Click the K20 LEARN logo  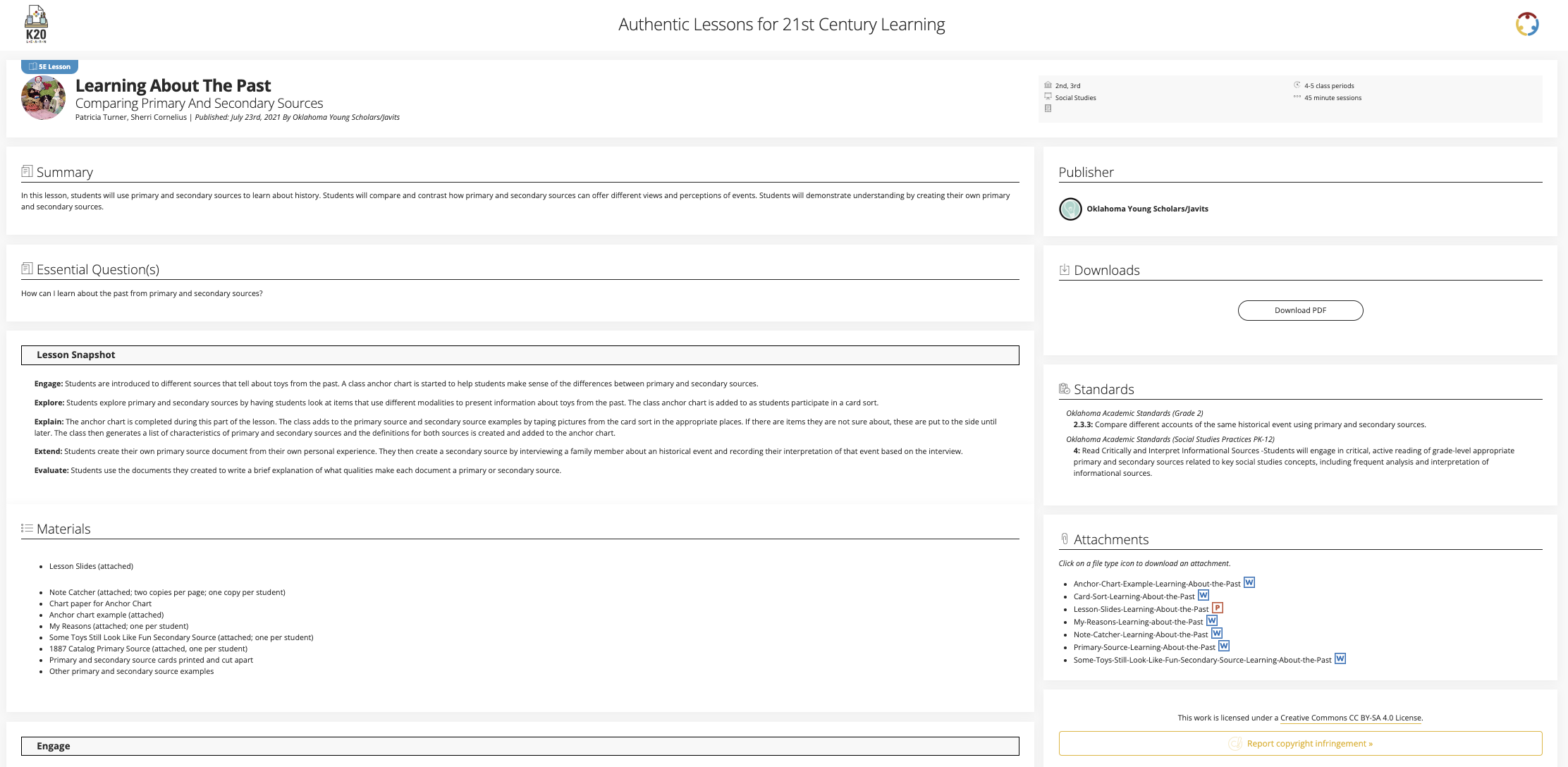click(35, 24)
